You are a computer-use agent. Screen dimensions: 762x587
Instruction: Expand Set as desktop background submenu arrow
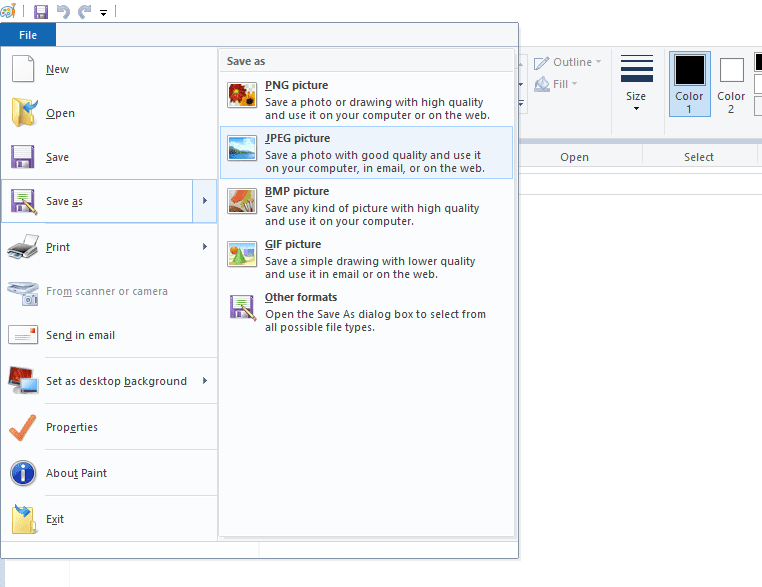(x=205, y=380)
